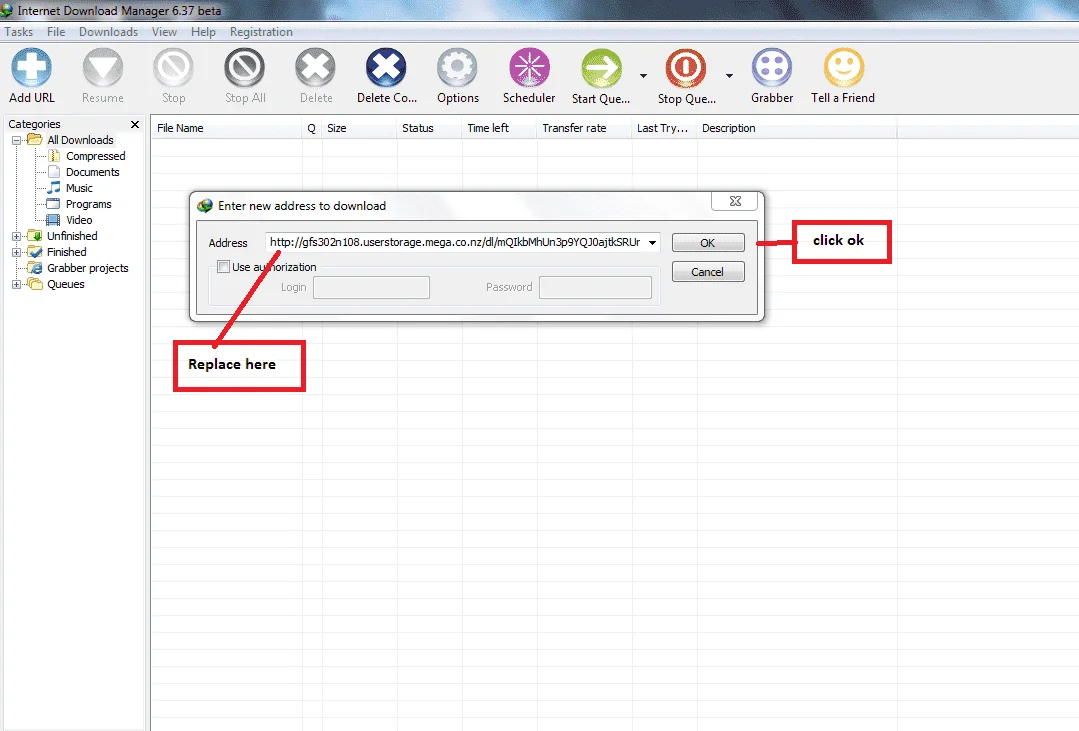Click the Grabber projects folder icon

34,268
